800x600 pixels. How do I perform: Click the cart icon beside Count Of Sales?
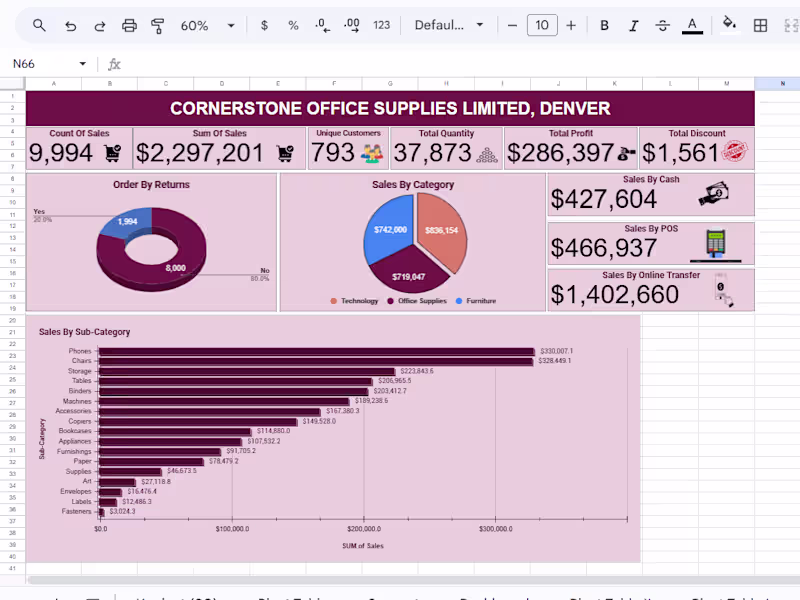coord(113,153)
